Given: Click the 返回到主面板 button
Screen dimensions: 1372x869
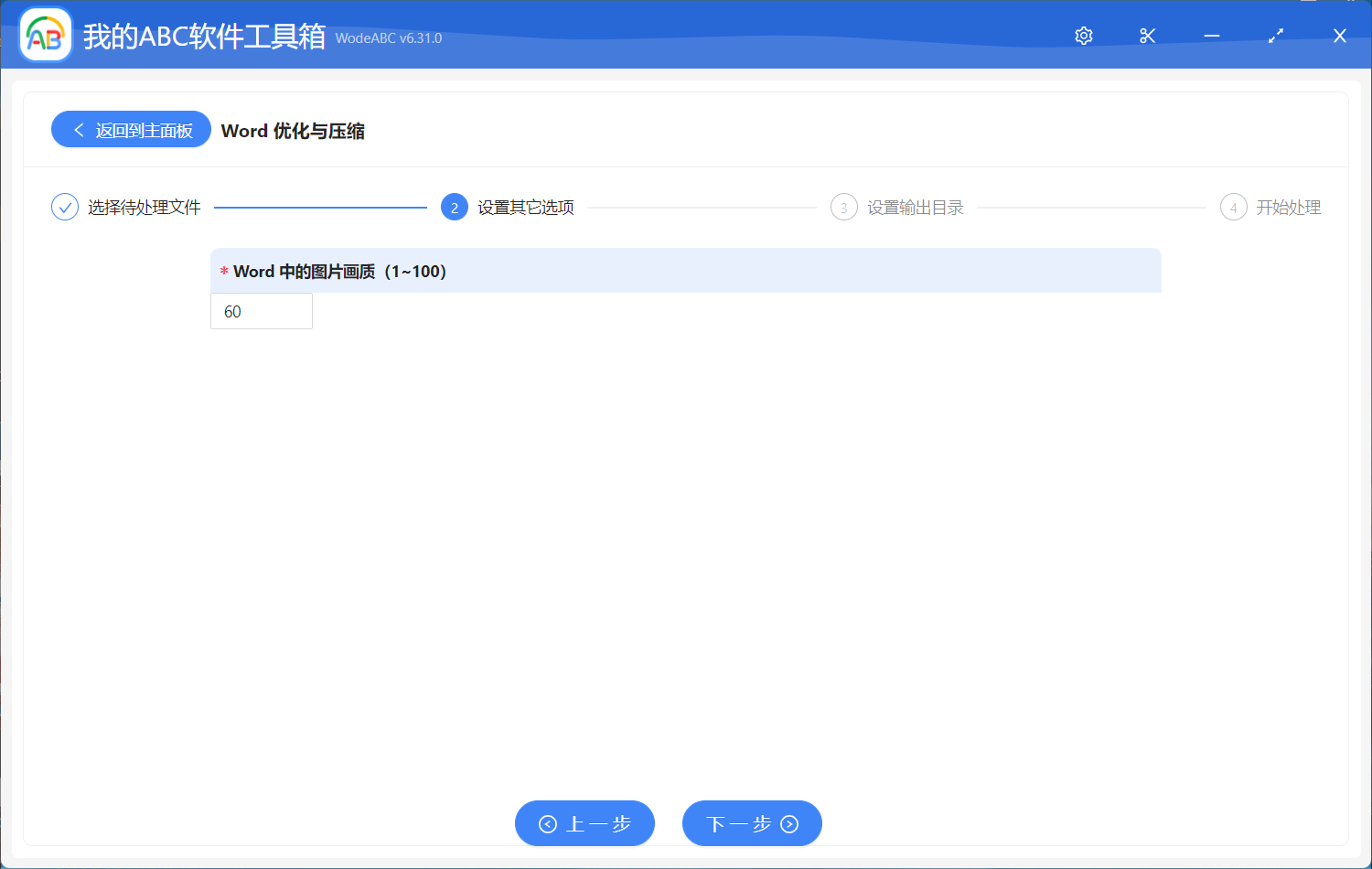Looking at the screenshot, I should click(x=131, y=129).
